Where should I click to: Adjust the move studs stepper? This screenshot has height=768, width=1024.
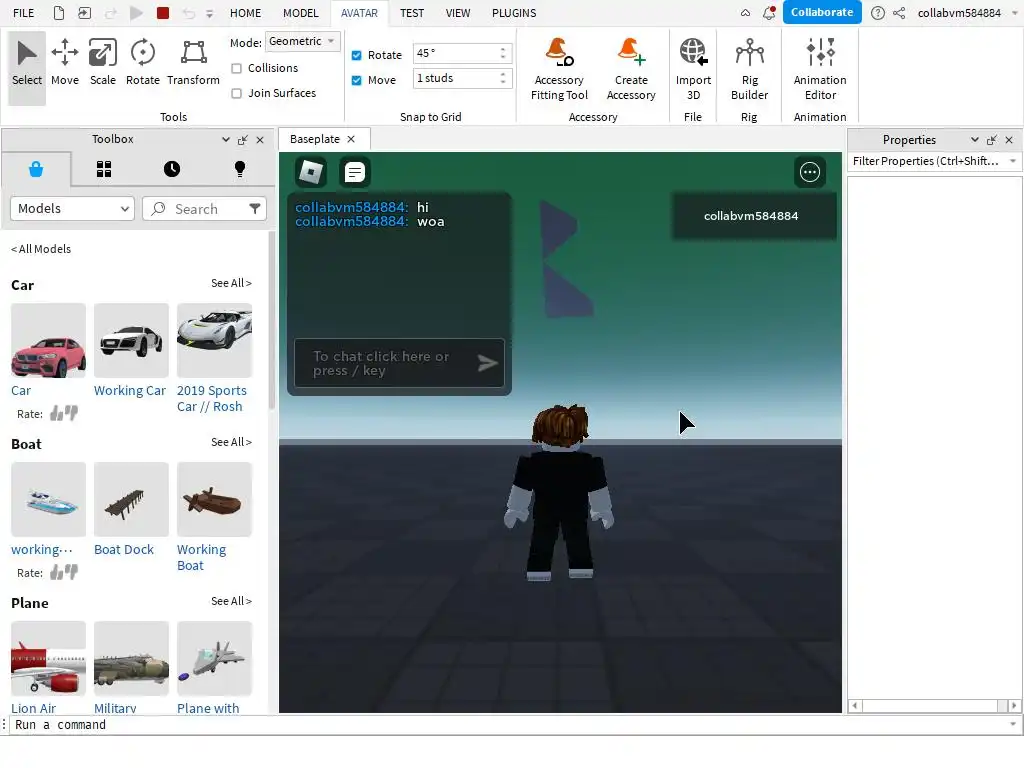coord(503,78)
